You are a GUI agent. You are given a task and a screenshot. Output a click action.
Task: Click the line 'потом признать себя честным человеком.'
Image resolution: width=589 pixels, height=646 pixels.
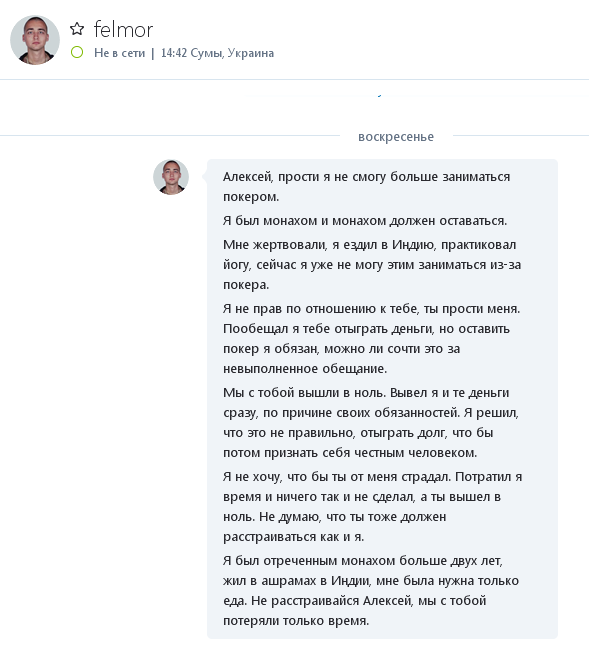pos(350,453)
